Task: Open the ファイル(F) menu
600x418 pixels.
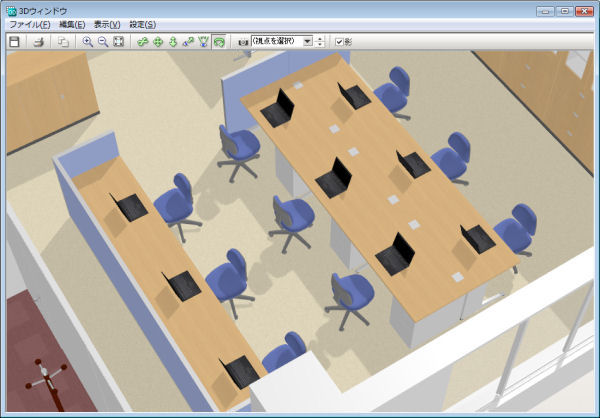Action: (x=30, y=24)
